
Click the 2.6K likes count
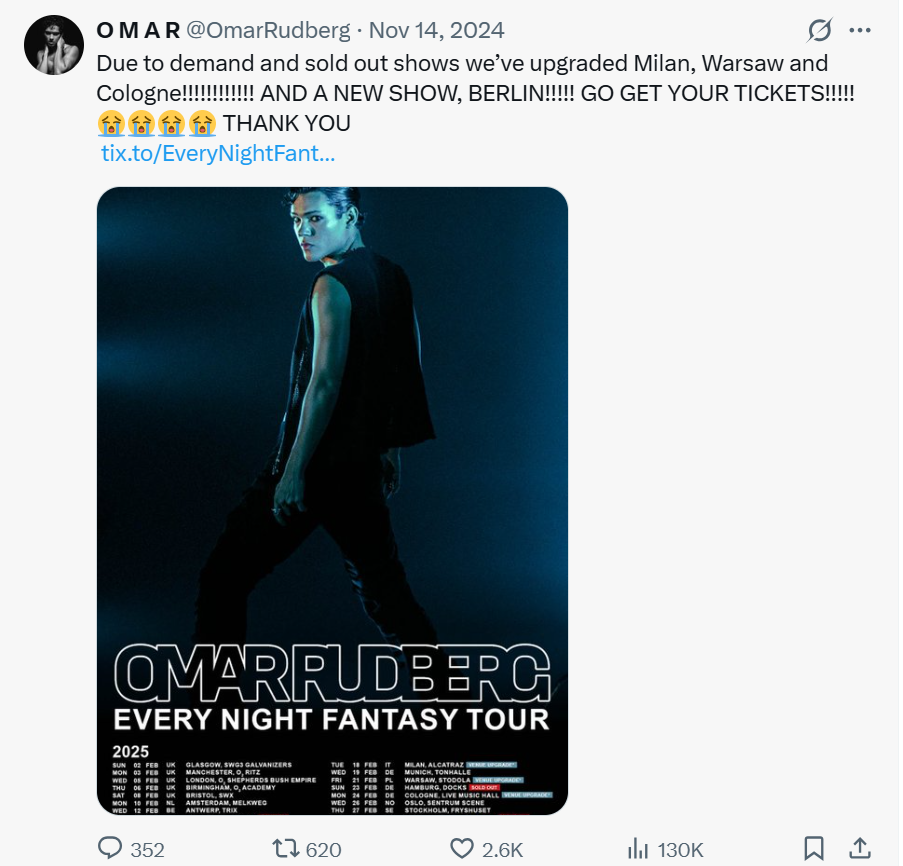tap(502, 850)
